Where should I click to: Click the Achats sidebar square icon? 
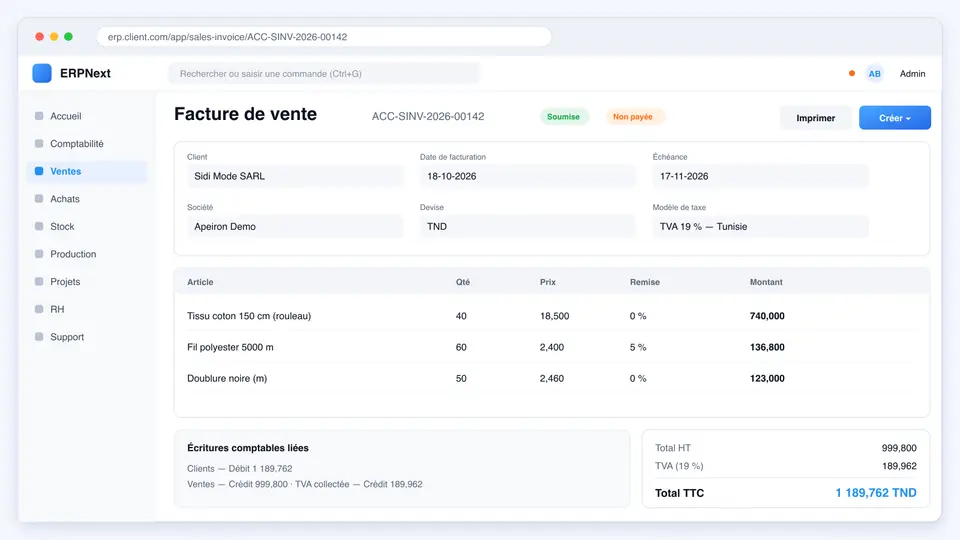click(x=39, y=198)
